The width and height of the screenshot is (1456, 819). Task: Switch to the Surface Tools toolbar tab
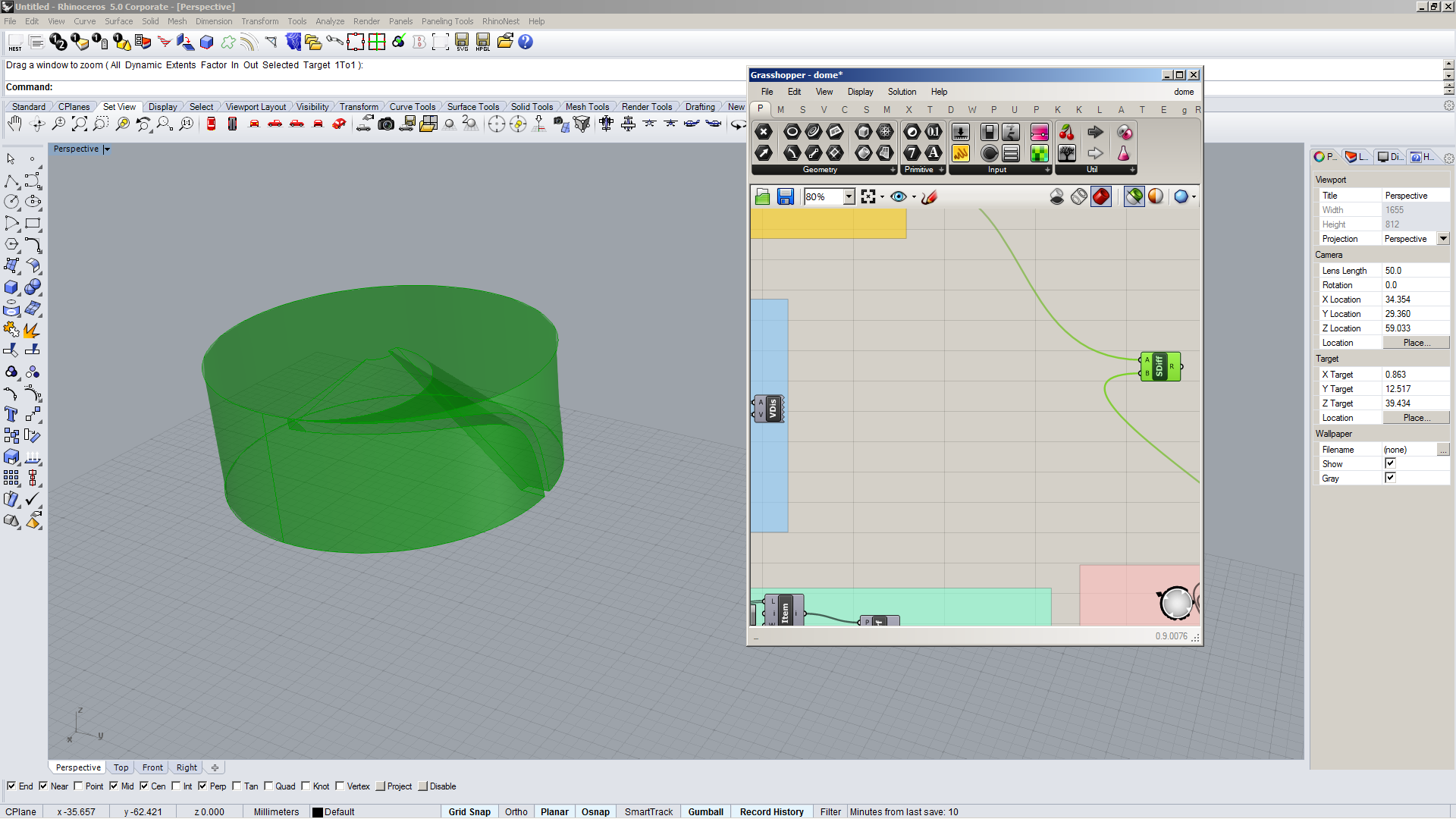click(472, 107)
